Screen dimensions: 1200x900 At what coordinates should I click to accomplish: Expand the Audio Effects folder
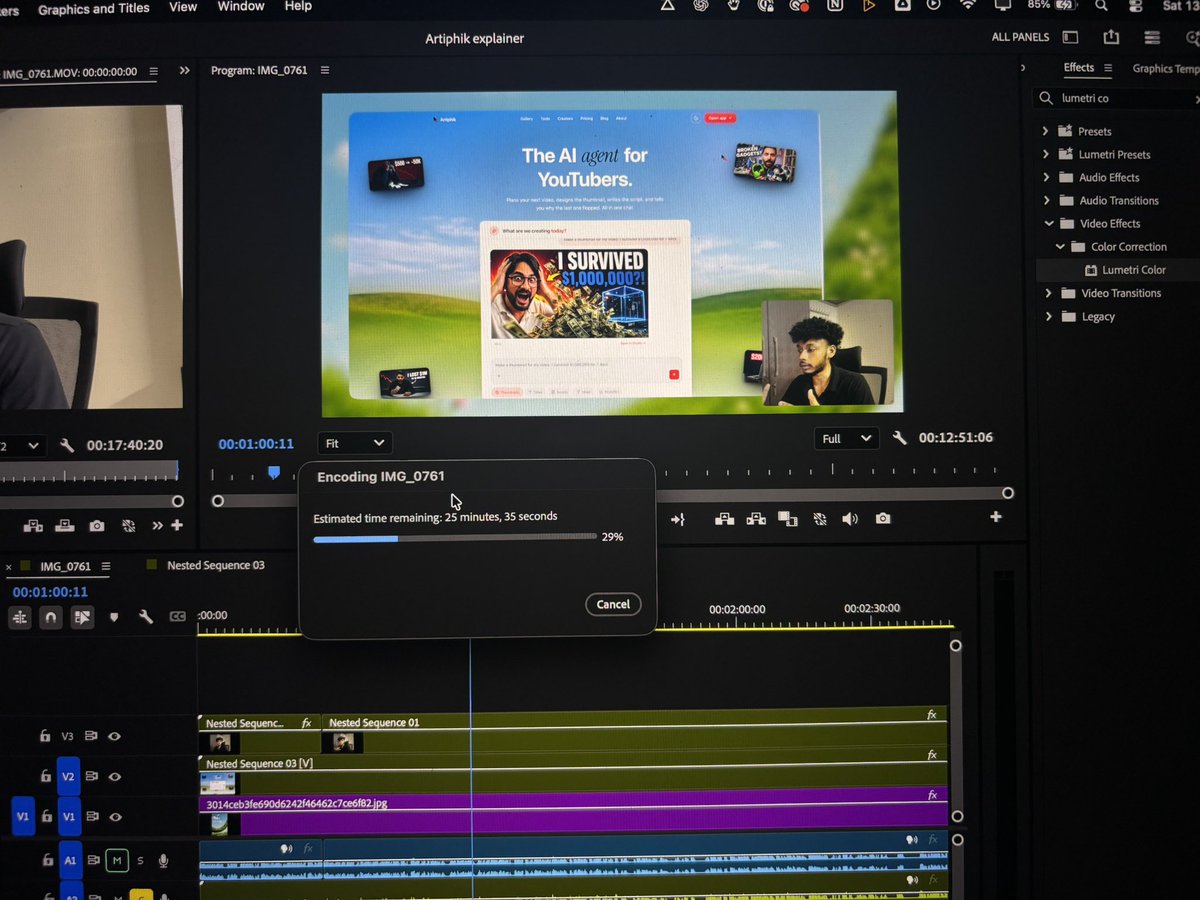click(1046, 177)
